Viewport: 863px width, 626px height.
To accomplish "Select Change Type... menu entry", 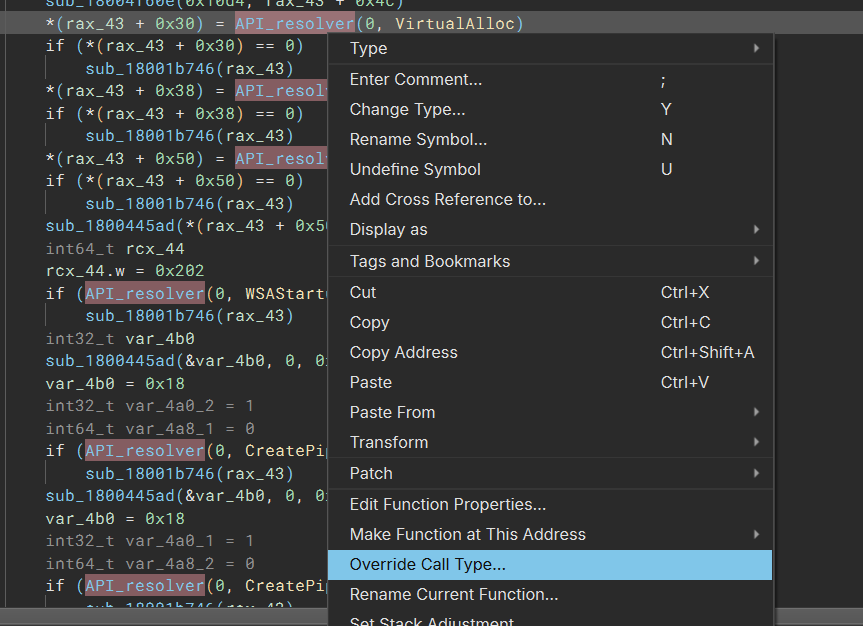I will tap(550, 110).
